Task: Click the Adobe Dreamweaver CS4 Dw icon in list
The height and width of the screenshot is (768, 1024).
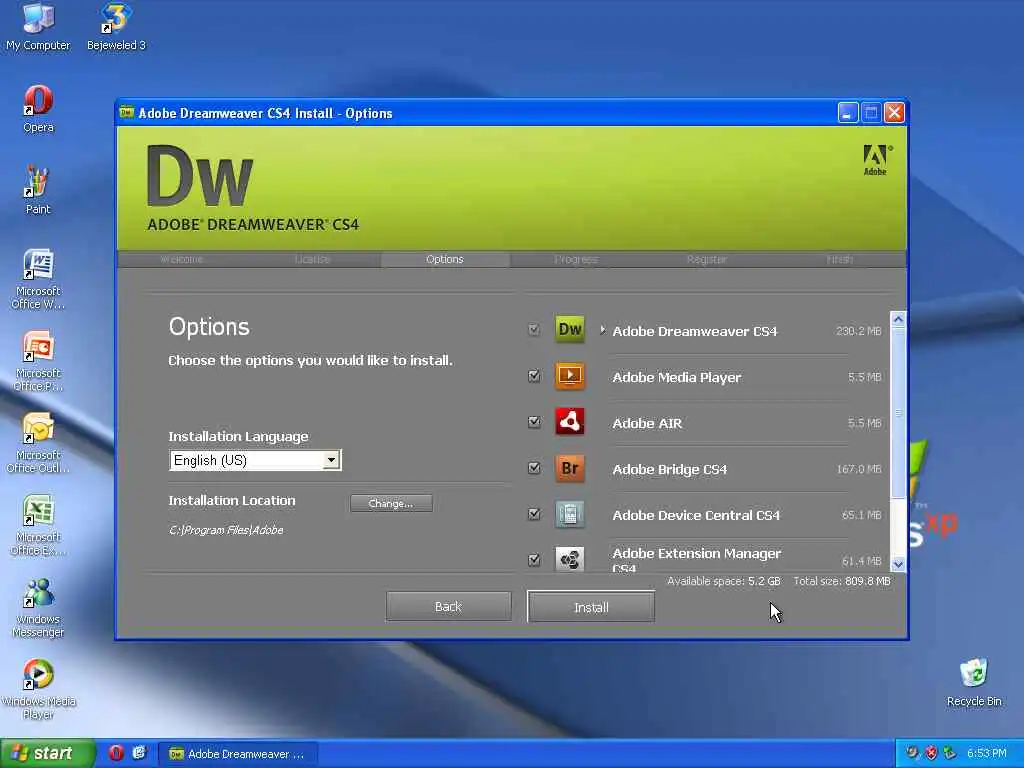Action: tap(569, 329)
